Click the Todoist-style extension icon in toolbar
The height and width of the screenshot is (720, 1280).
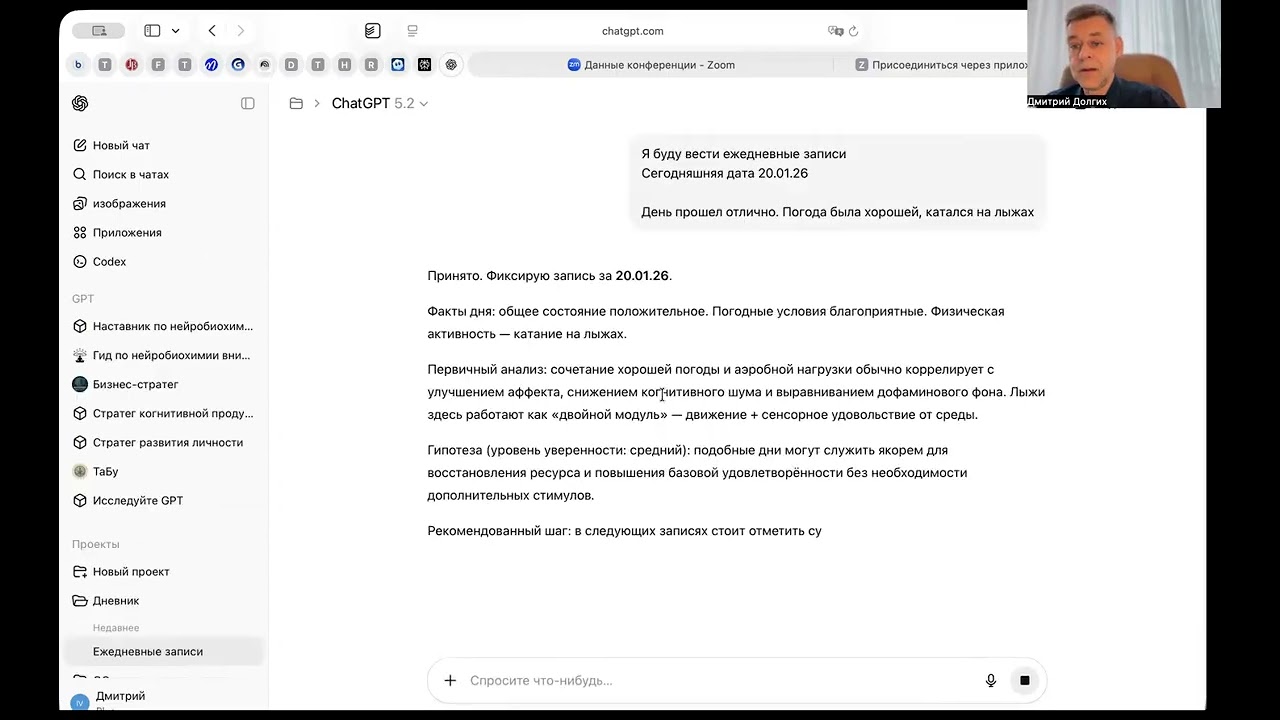click(372, 31)
